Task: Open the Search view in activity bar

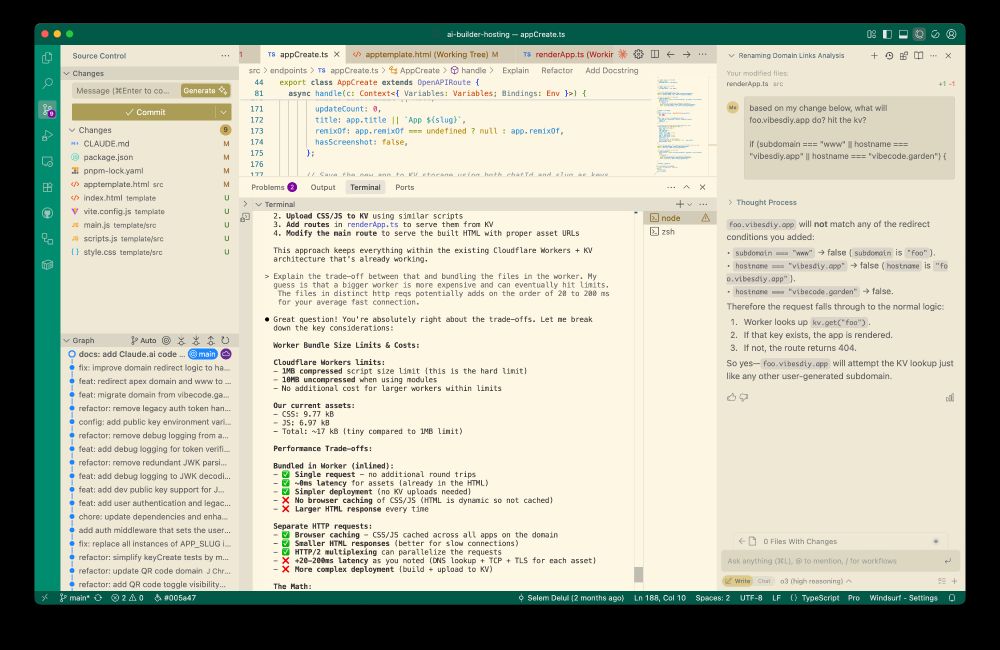Action: pyautogui.click(x=47, y=84)
